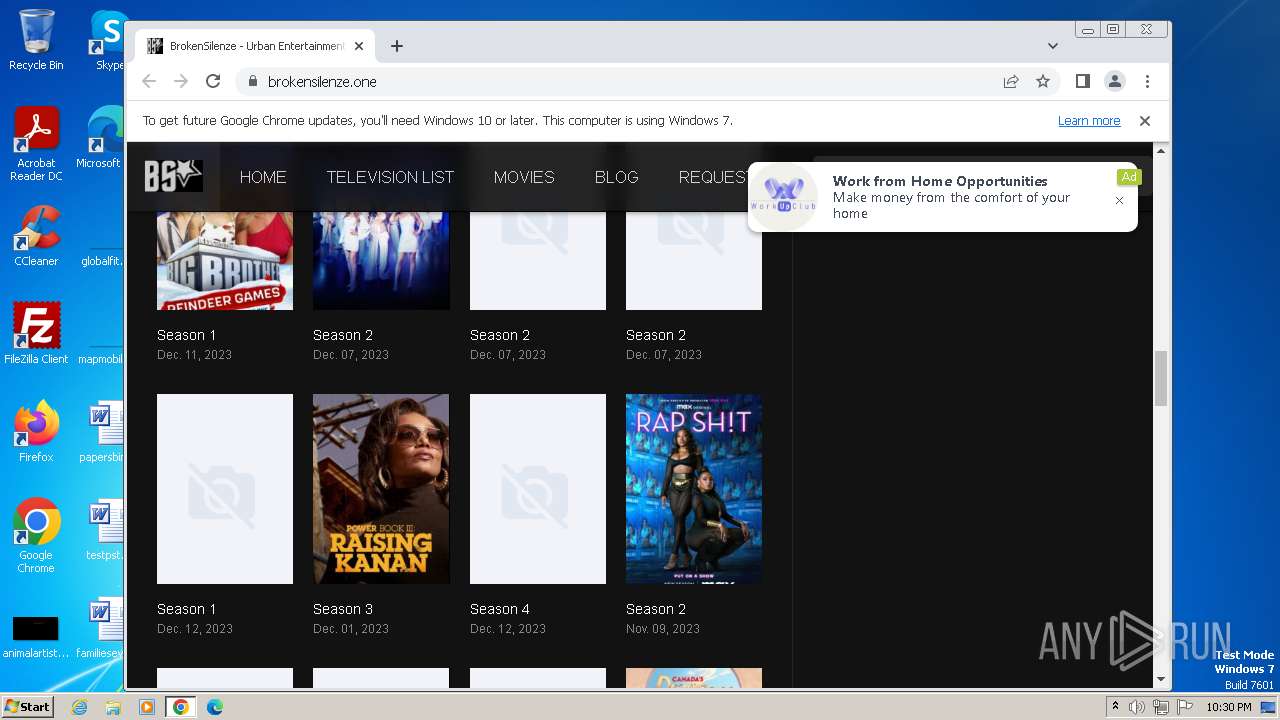1280x720 pixels.
Task: Open Skype desktop shortcut
Action: click(x=108, y=40)
